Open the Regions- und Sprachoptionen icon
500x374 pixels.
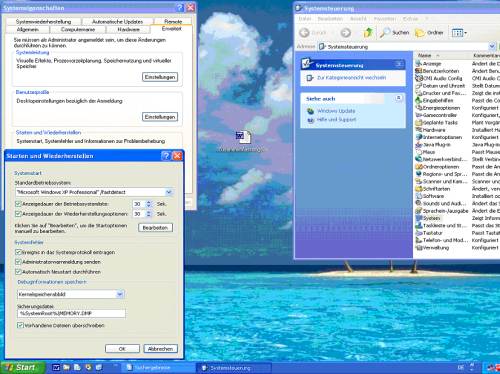point(419,174)
